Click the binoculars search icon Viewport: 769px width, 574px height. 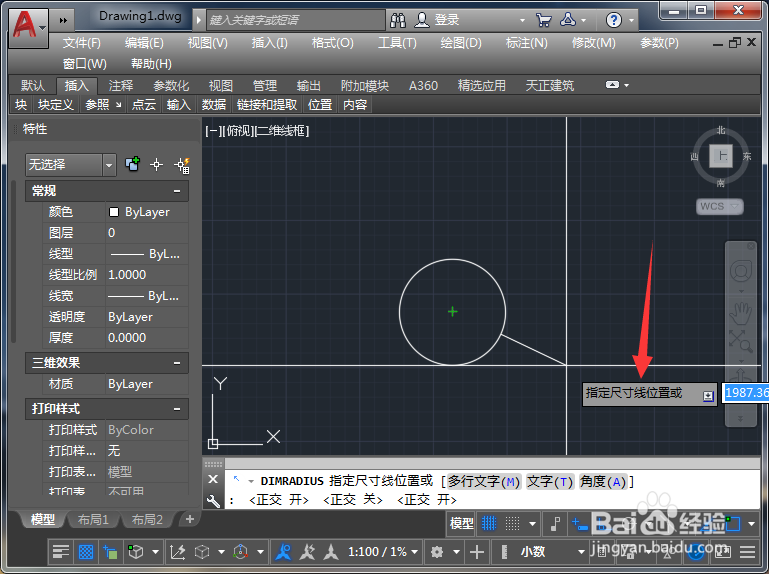pos(398,20)
